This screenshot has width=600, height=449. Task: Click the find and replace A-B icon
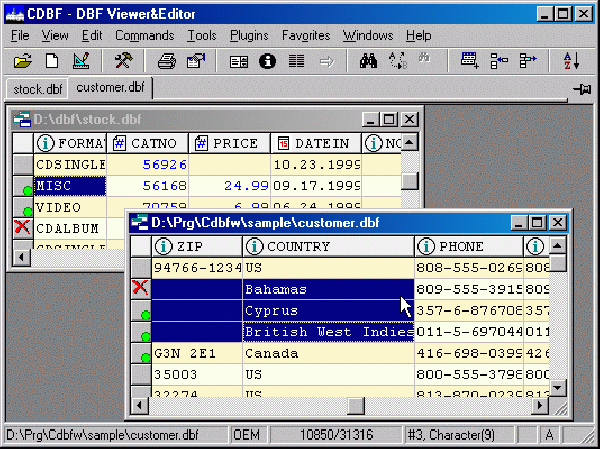[398, 61]
